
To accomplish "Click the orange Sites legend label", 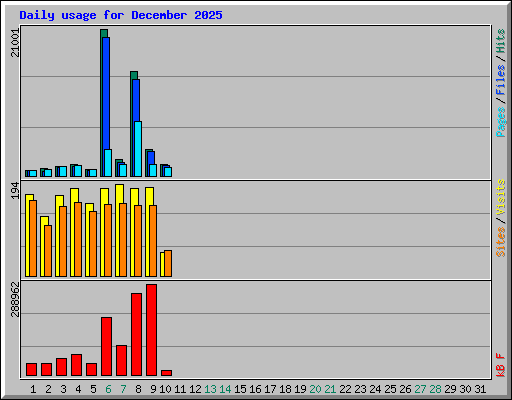I will (500, 242).
